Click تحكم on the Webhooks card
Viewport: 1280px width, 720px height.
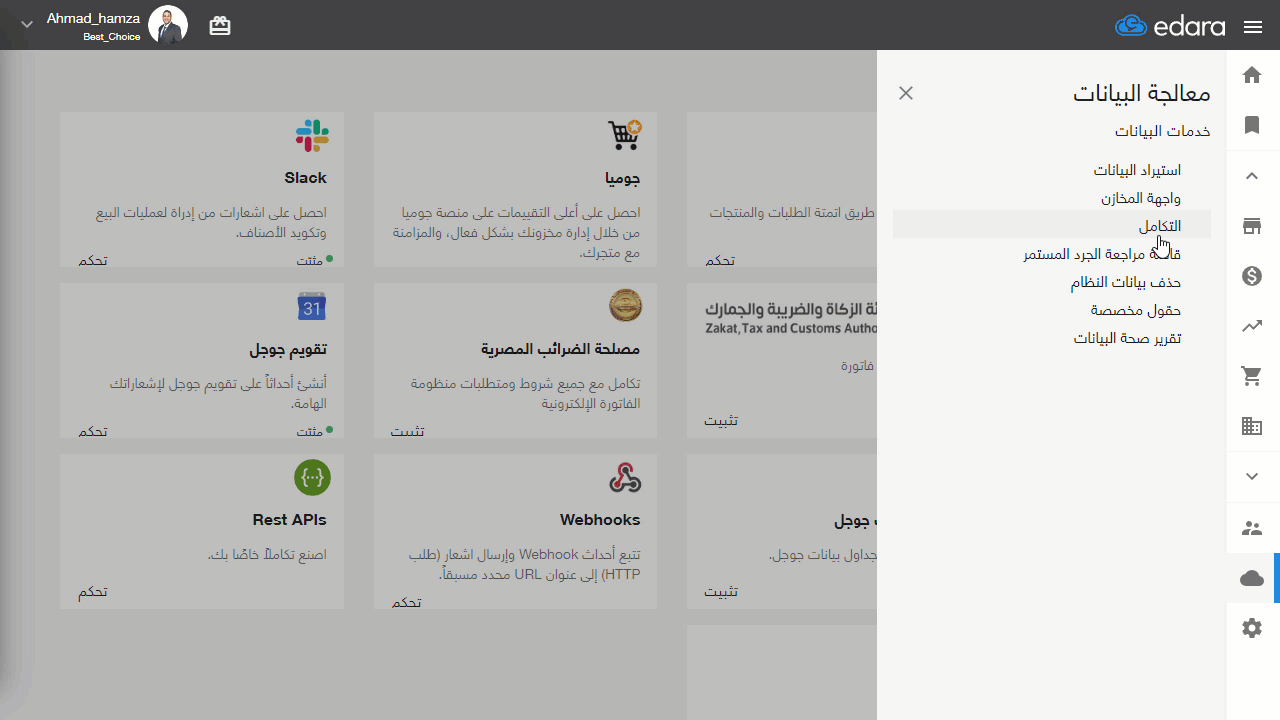[x=406, y=602]
